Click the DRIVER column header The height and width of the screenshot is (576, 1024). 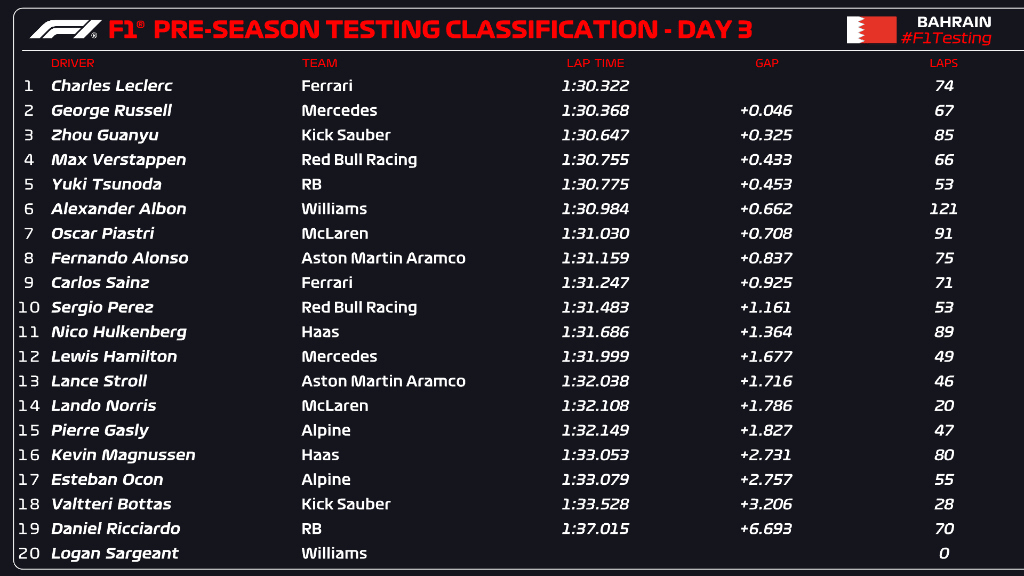click(72, 63)
